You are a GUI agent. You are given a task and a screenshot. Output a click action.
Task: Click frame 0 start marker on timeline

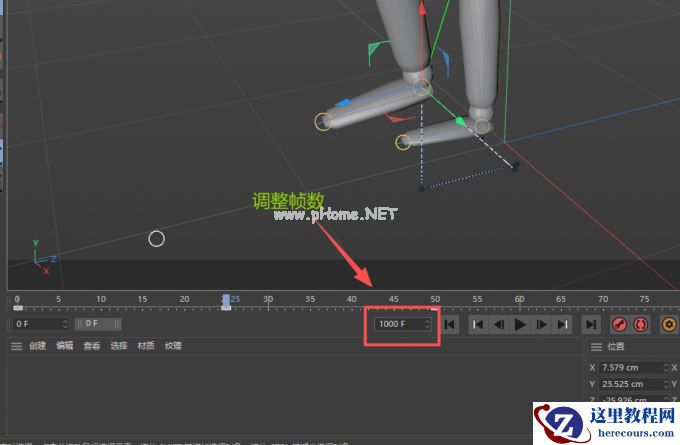(x=18, y=308)
